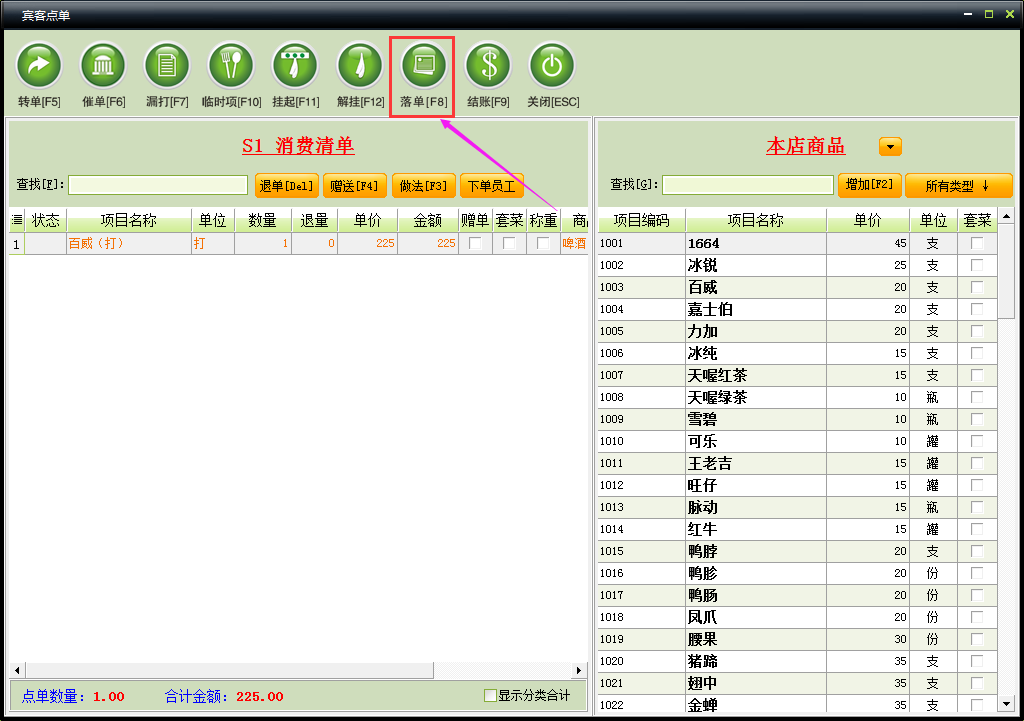Open the 所有类型 category dropdown

tap(958, 186)
